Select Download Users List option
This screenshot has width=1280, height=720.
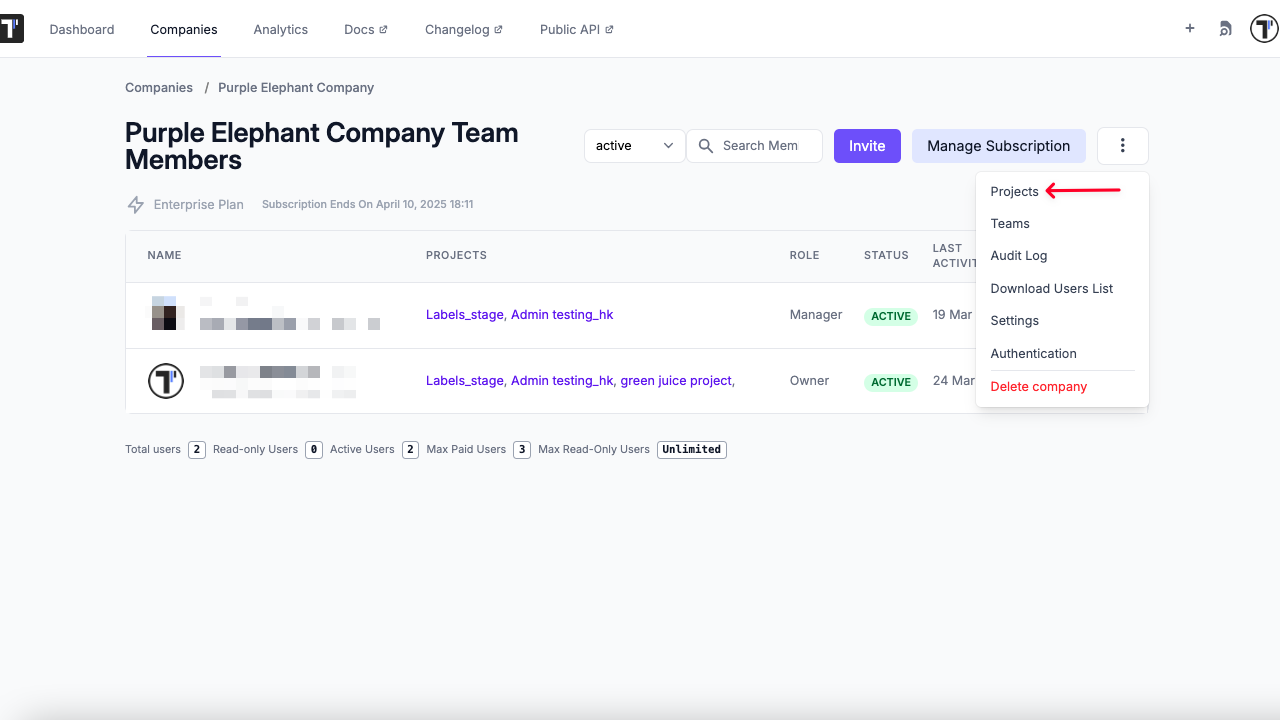(x=1051, y=288)
